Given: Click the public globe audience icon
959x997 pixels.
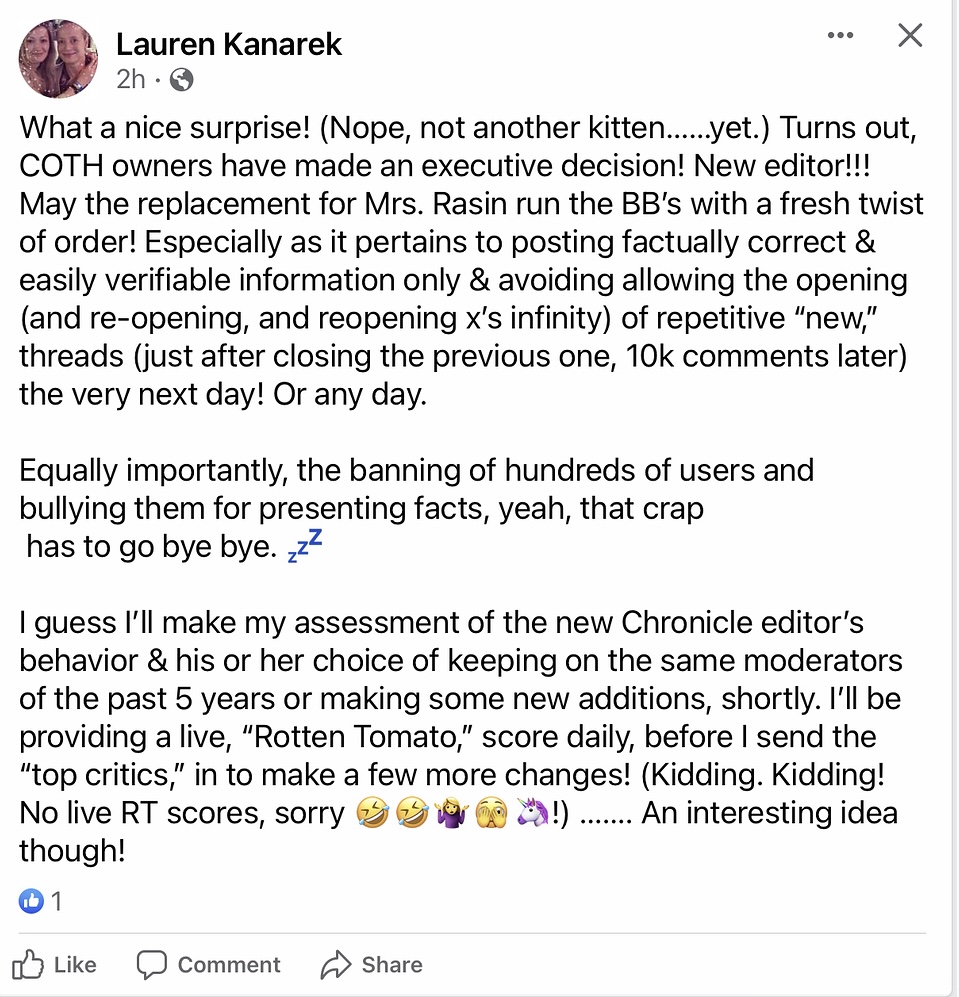Looking at the screenshot, I should [182, 80].
